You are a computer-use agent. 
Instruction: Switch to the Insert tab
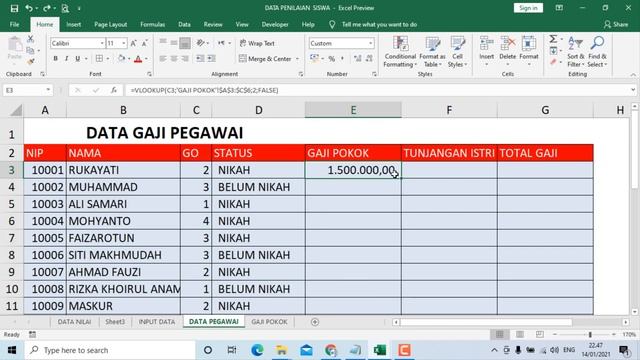click(73, 24)
